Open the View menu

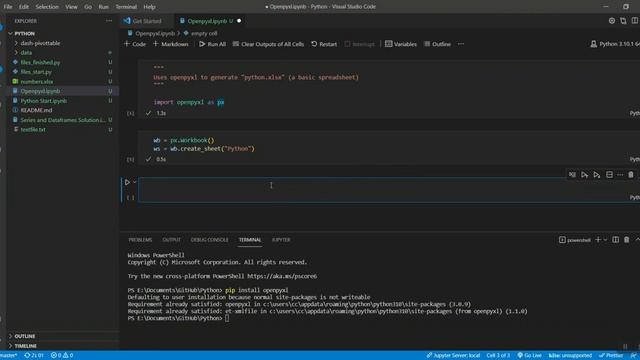coord(71,7)
